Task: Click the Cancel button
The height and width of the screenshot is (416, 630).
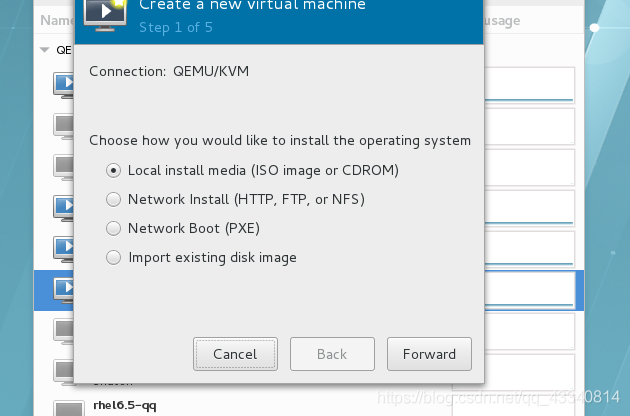Action: click(235, 354)
